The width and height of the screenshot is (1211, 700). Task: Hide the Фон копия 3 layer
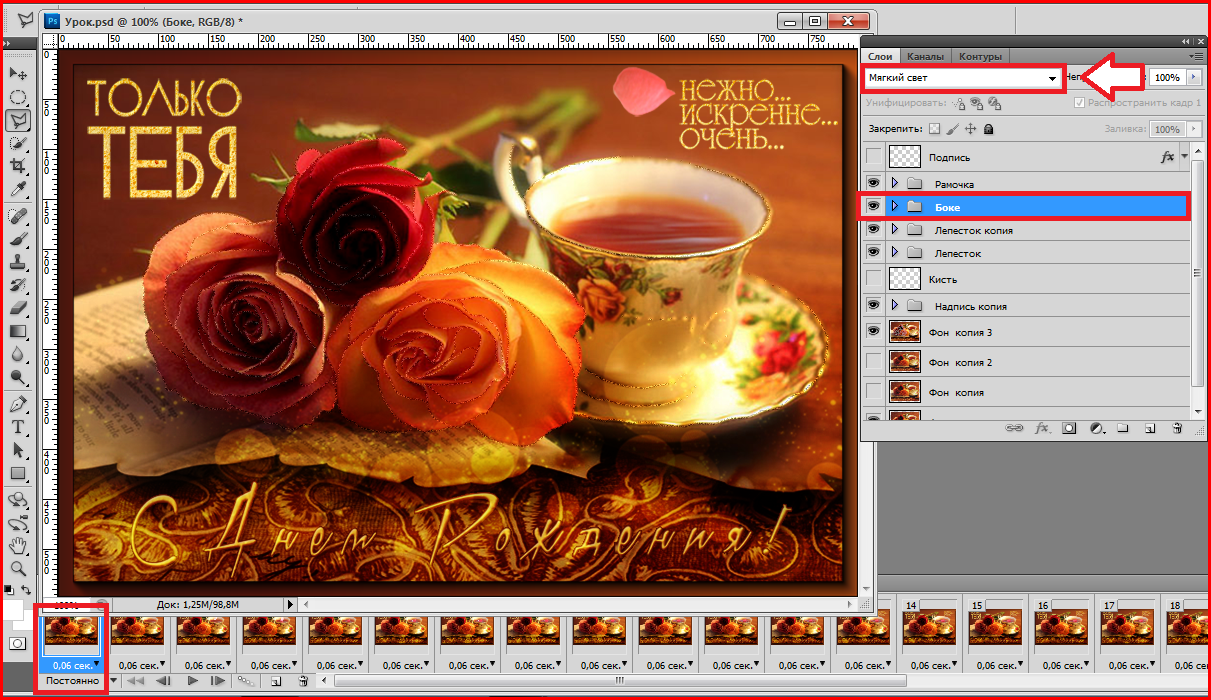[x=874, y=331]
